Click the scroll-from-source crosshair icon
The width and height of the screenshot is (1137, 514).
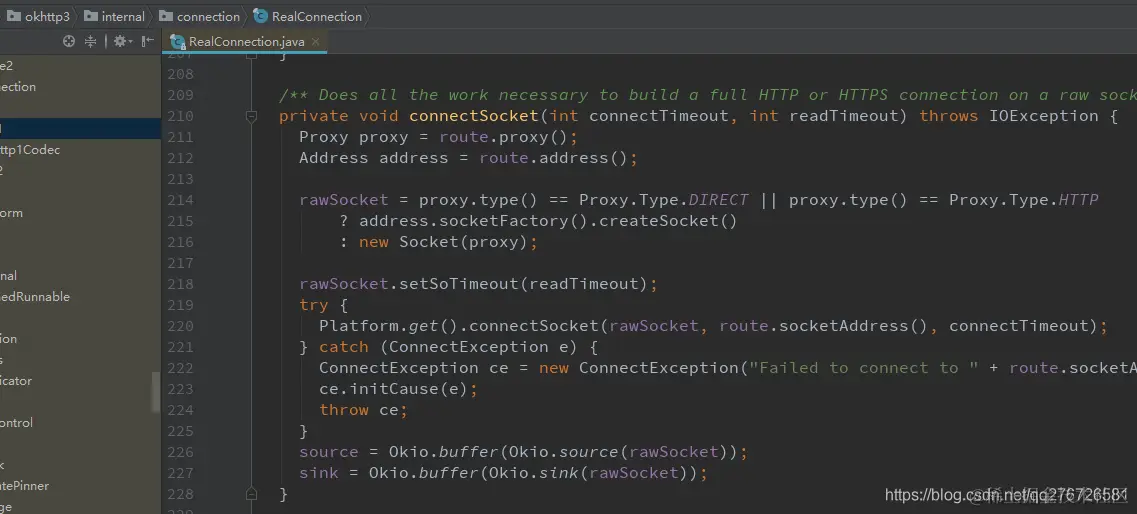point(69,41)
